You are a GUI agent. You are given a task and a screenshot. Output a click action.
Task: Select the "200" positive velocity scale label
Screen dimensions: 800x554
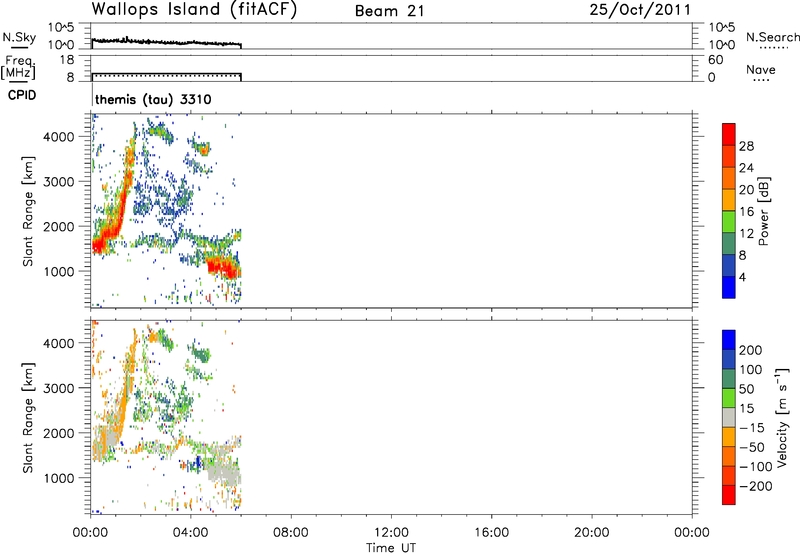click(751, 350)
